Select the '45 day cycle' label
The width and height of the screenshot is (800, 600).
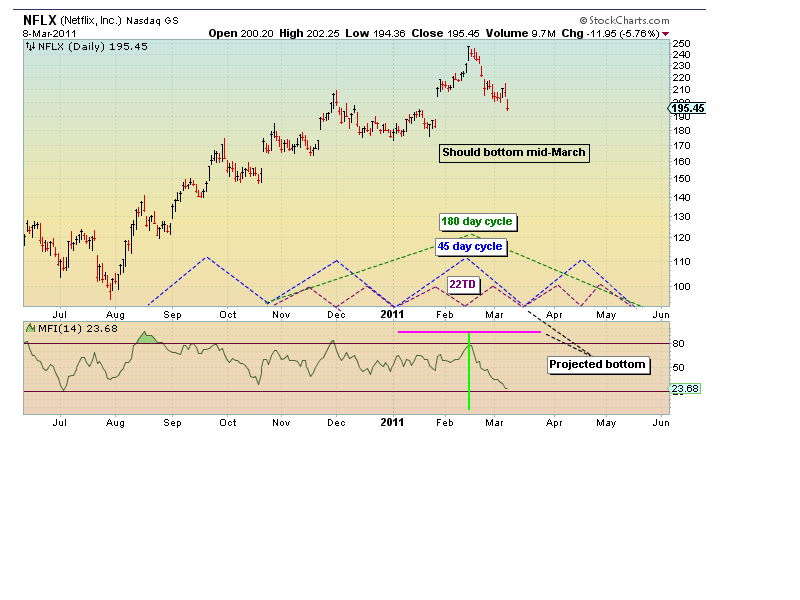470,246
